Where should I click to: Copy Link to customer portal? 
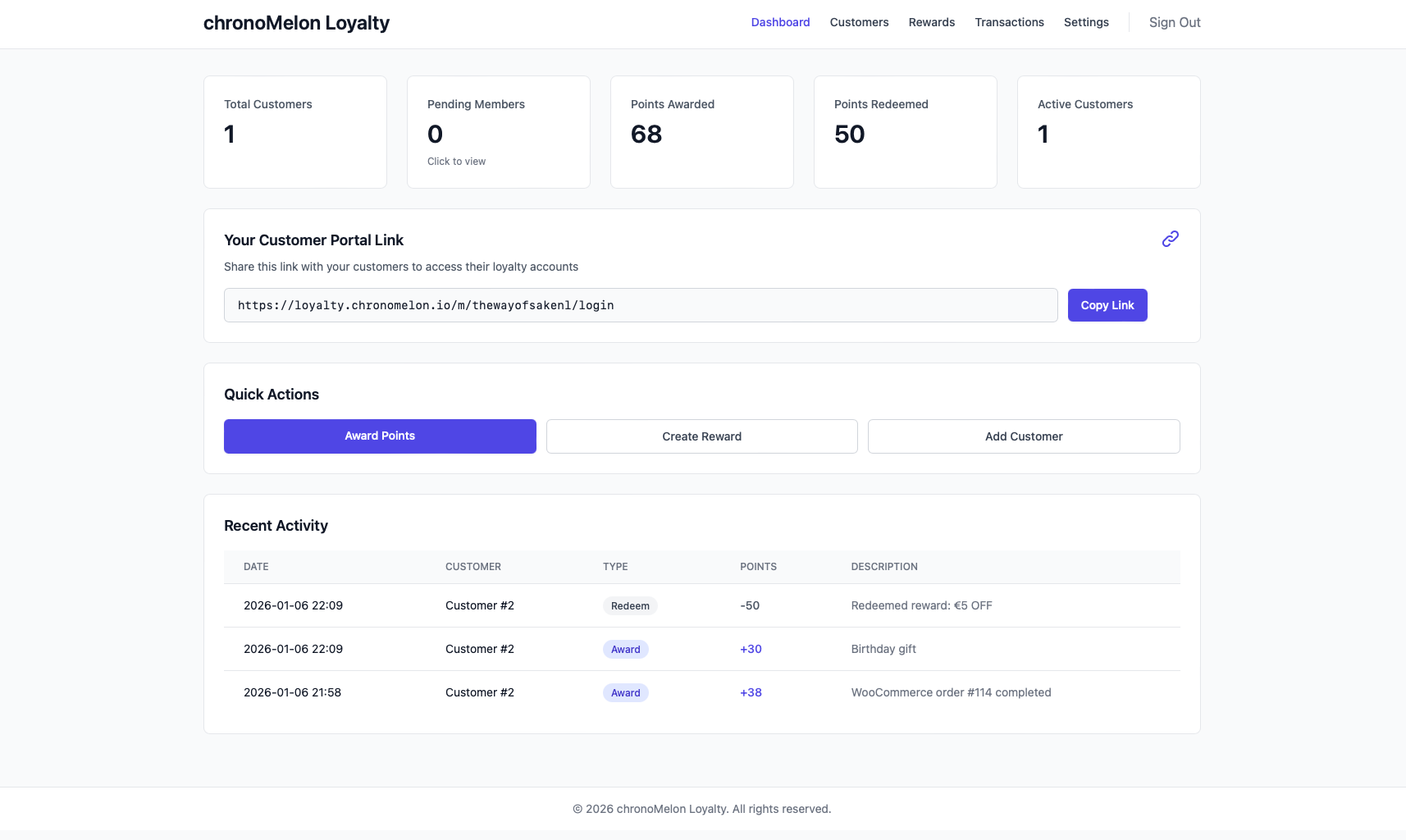coord(1107,305)
